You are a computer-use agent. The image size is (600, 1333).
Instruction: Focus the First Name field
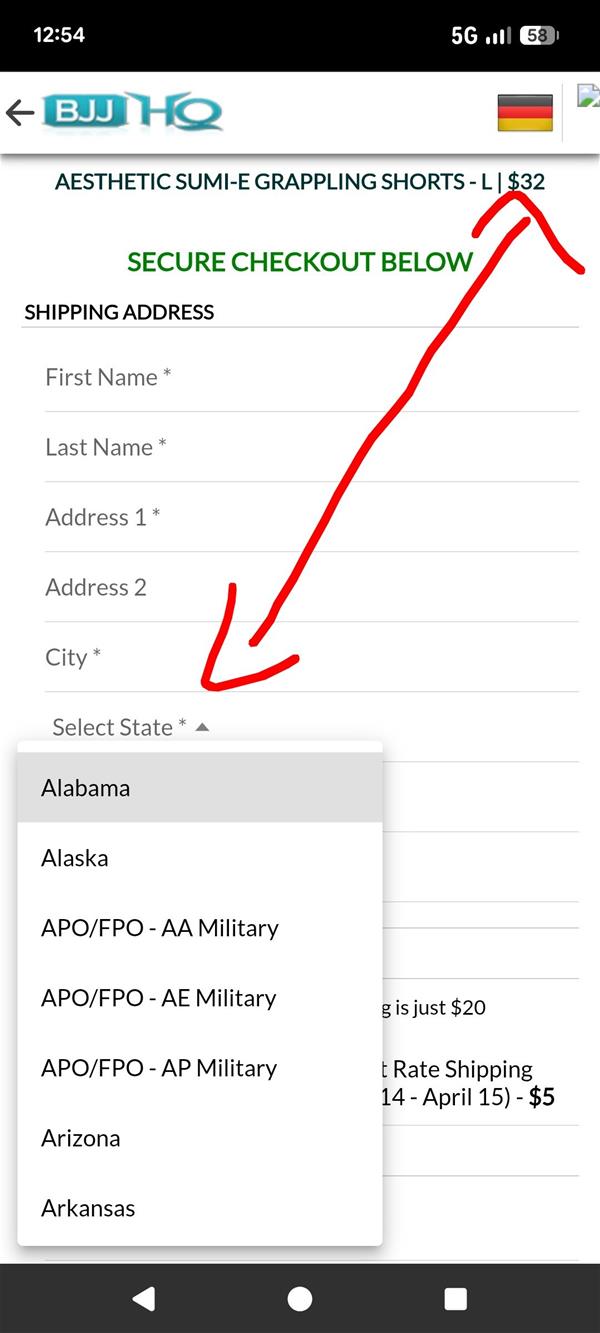(x=310, y=377)
